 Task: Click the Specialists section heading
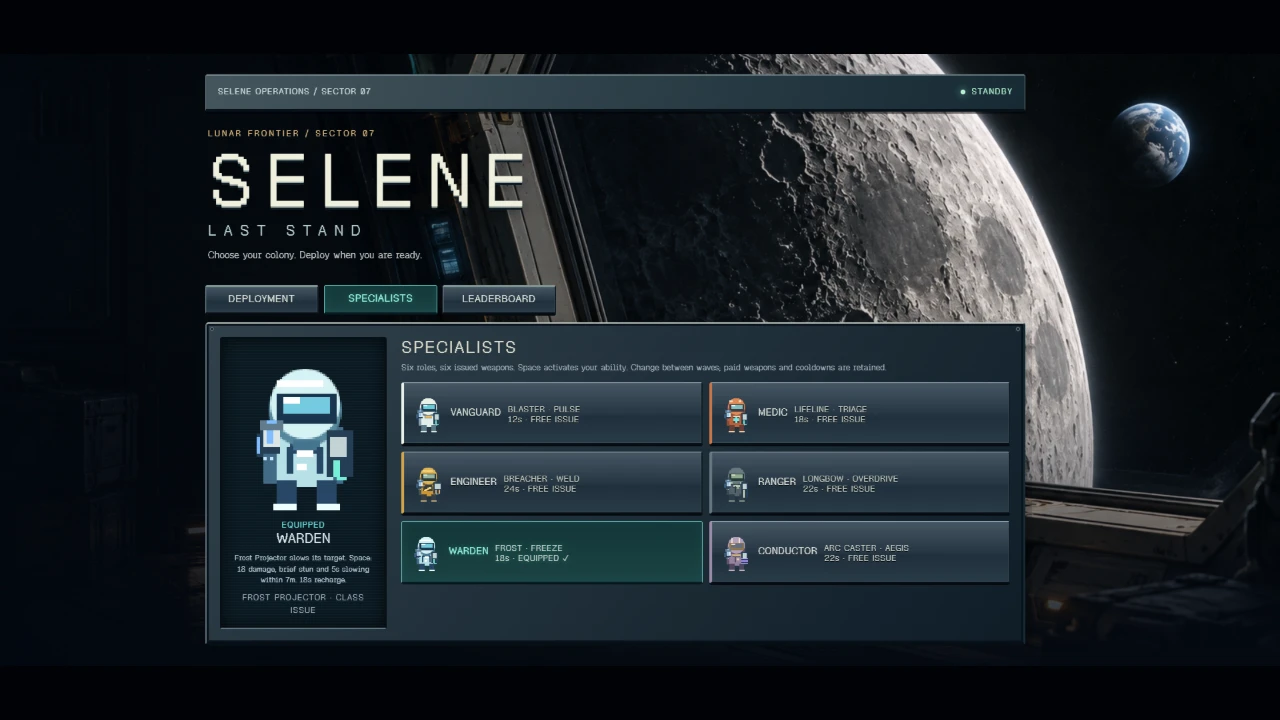tap(459, 347)
